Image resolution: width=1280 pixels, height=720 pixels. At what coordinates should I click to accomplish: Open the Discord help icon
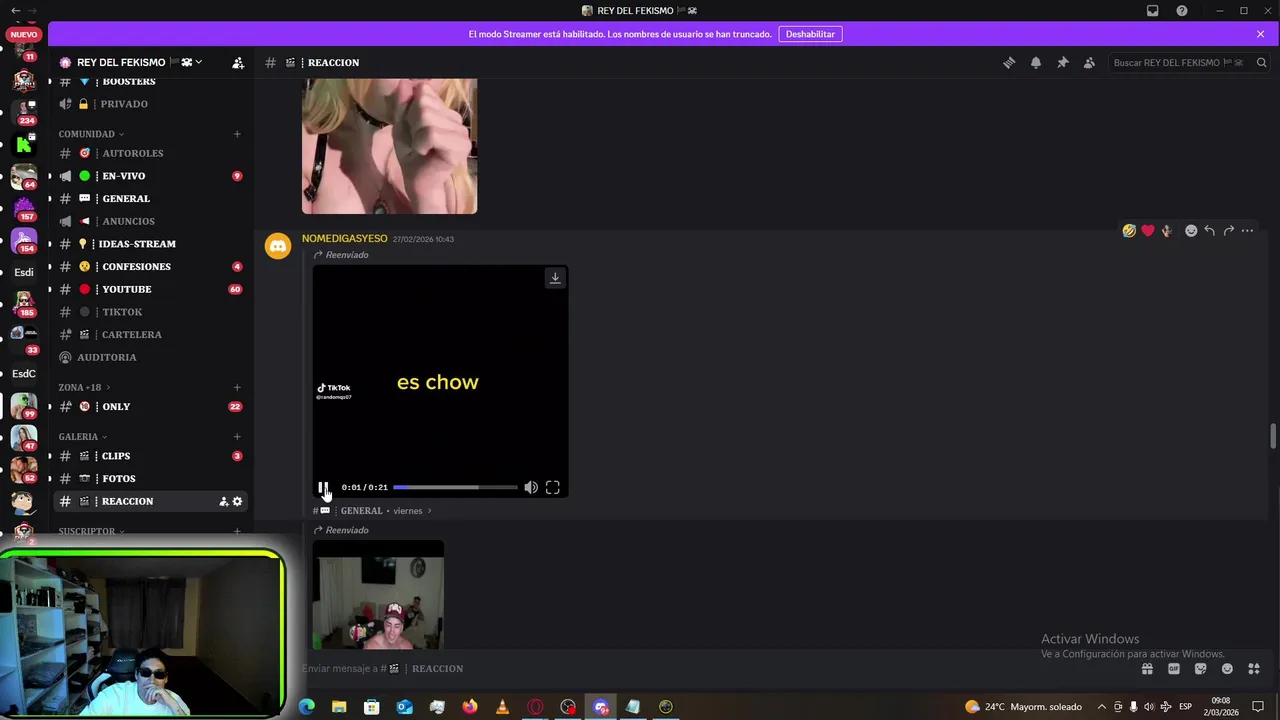[x=1182, y=11]
